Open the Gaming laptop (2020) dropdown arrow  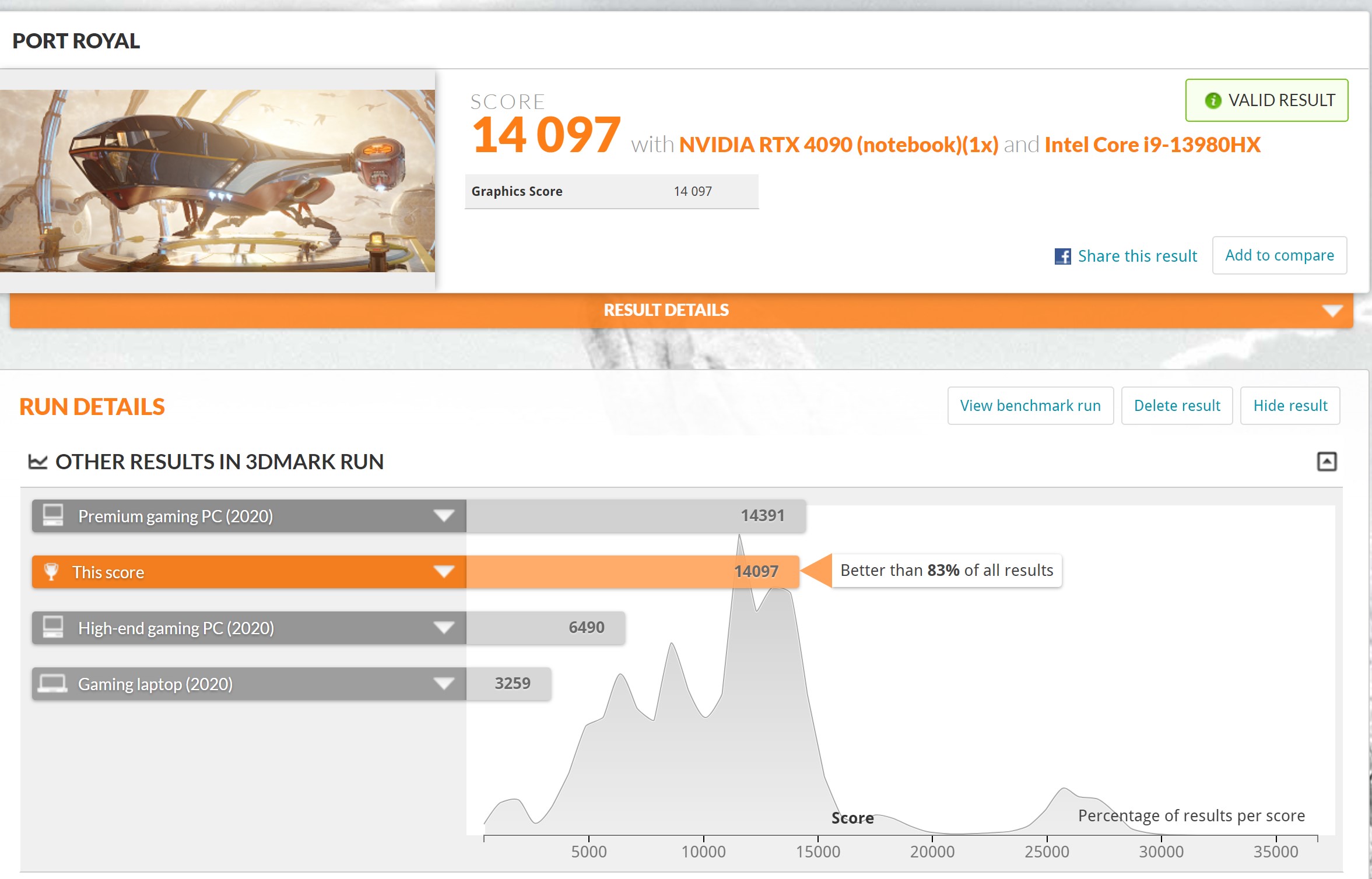tap(444, 684)
